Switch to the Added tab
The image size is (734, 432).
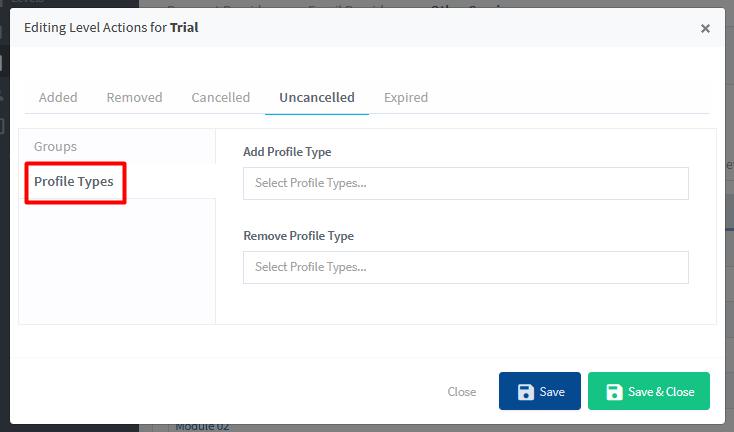pos(58,97)
